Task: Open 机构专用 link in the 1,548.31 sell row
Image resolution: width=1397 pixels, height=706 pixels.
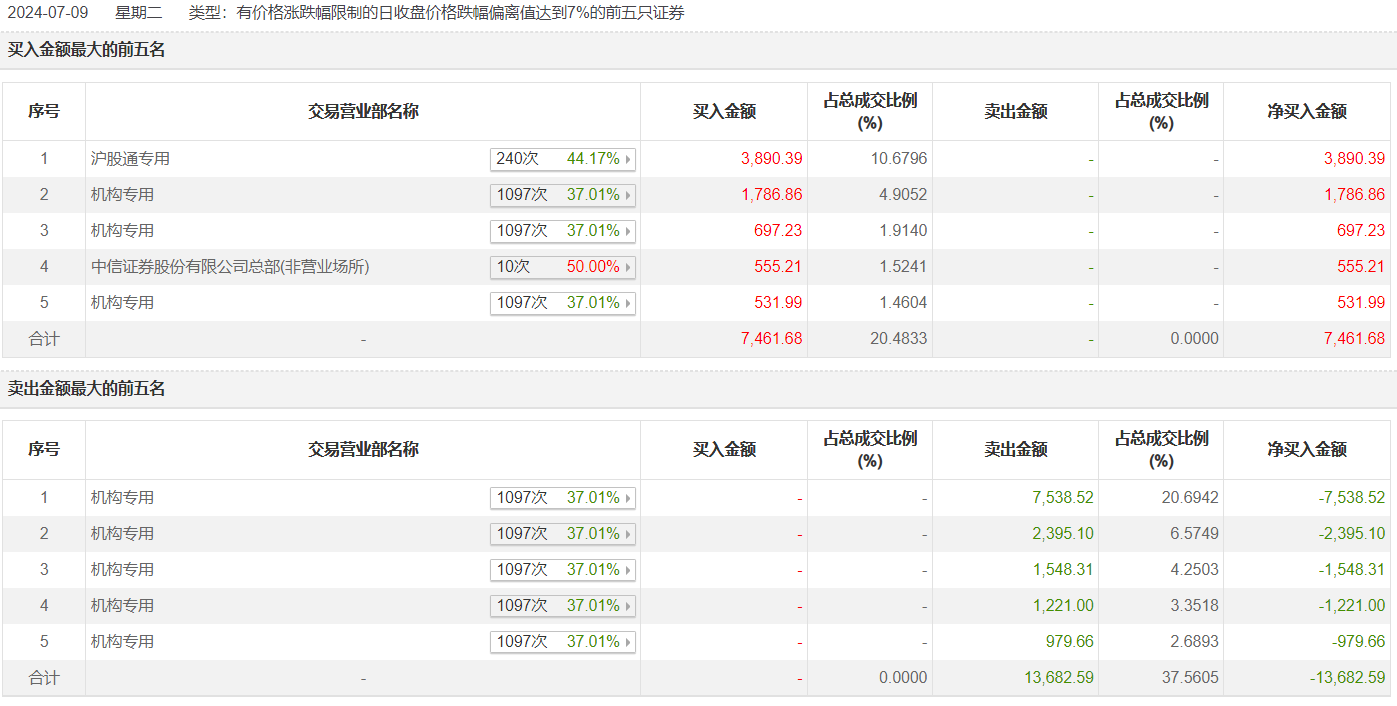Action: pyautogui.click(x=122, y=570)
